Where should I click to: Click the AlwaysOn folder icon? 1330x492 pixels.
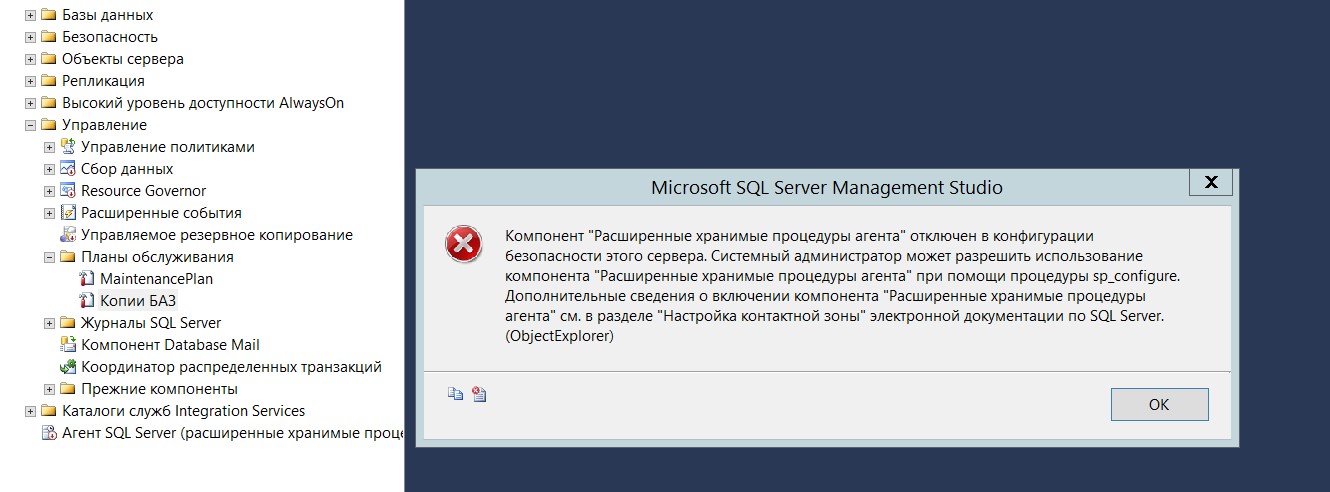[48, 103]
